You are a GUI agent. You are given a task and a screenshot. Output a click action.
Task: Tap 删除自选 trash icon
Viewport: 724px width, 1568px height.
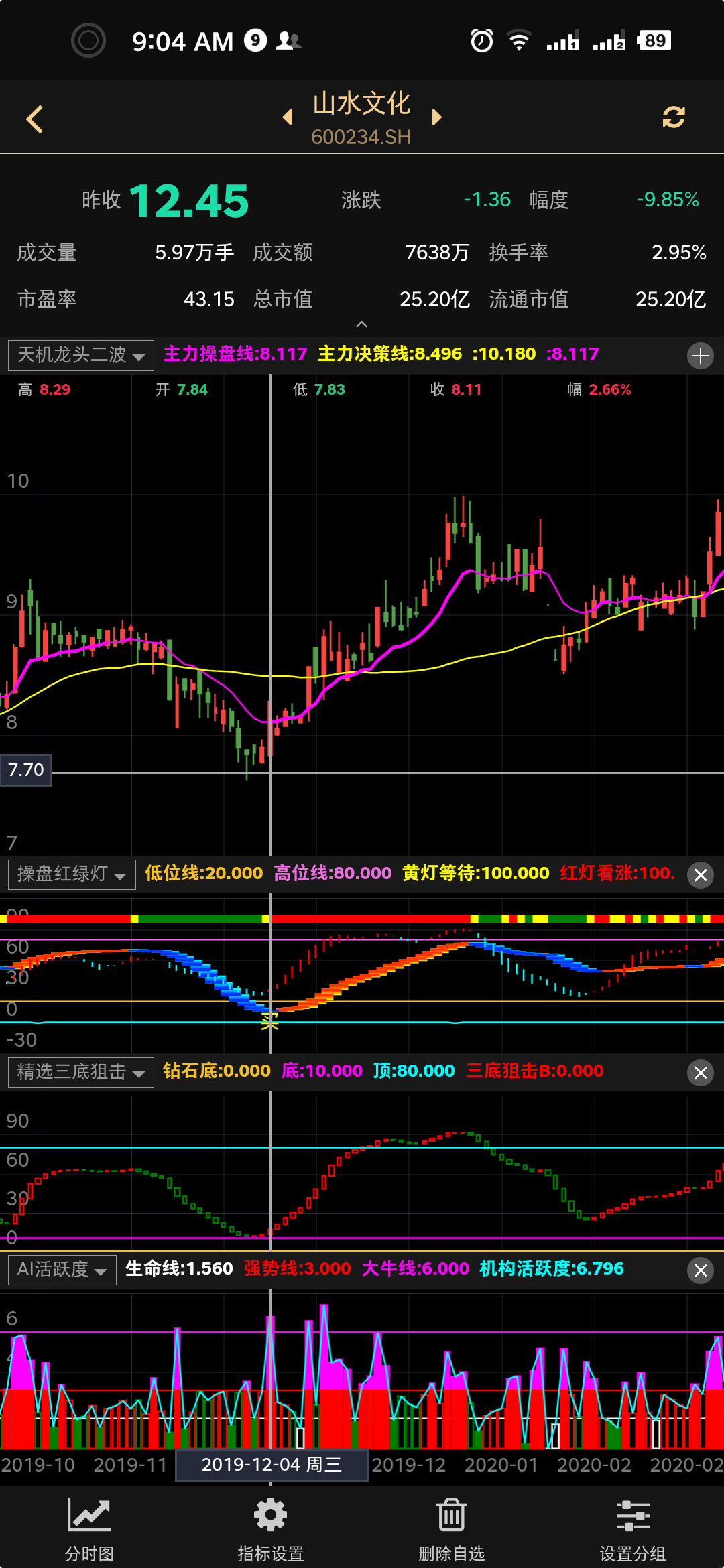451,1528
